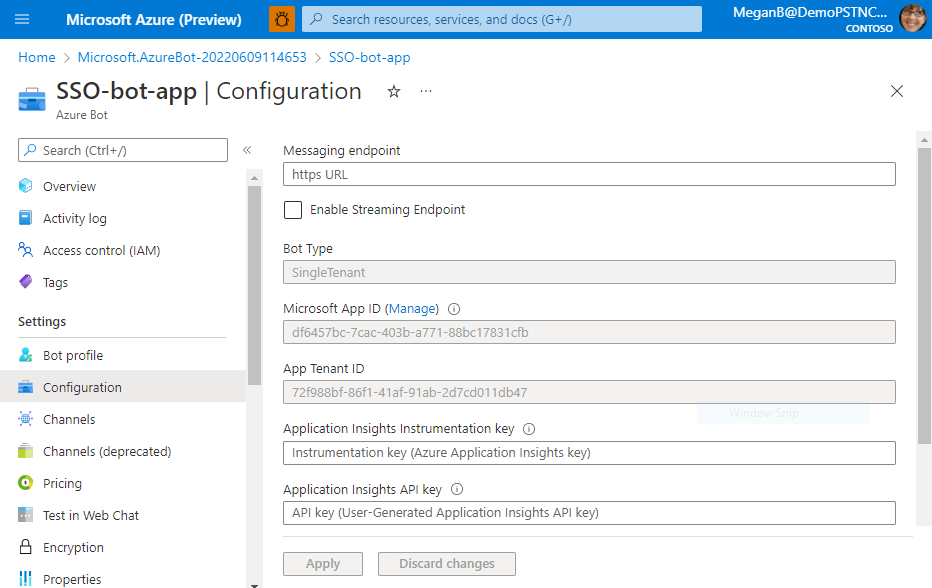Collapse the left sidebar with chevrons
The image size is (932, 588).
click(247, 150)
